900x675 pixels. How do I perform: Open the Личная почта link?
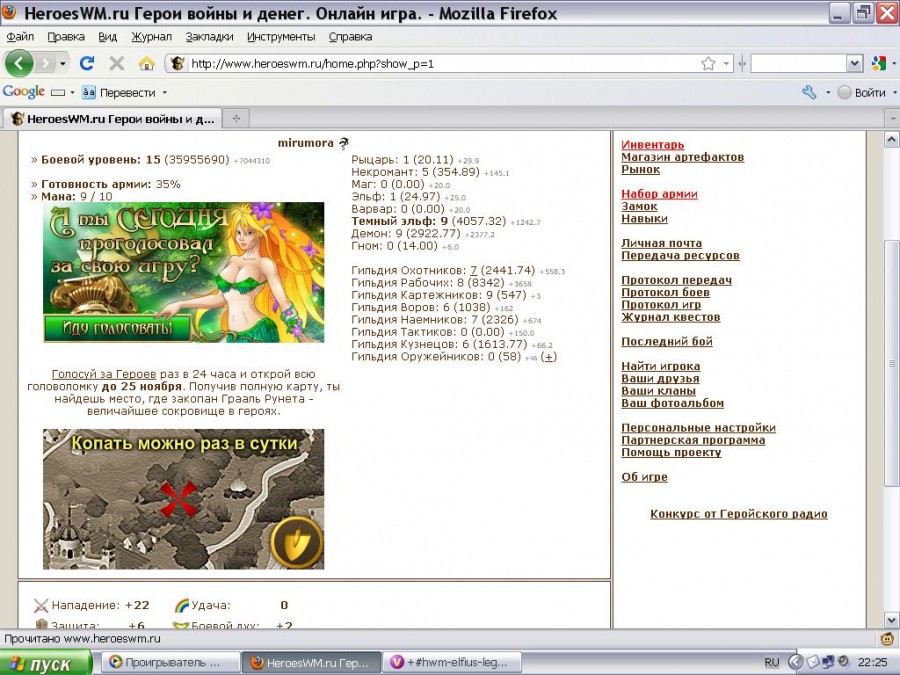(x=661, y=243)
